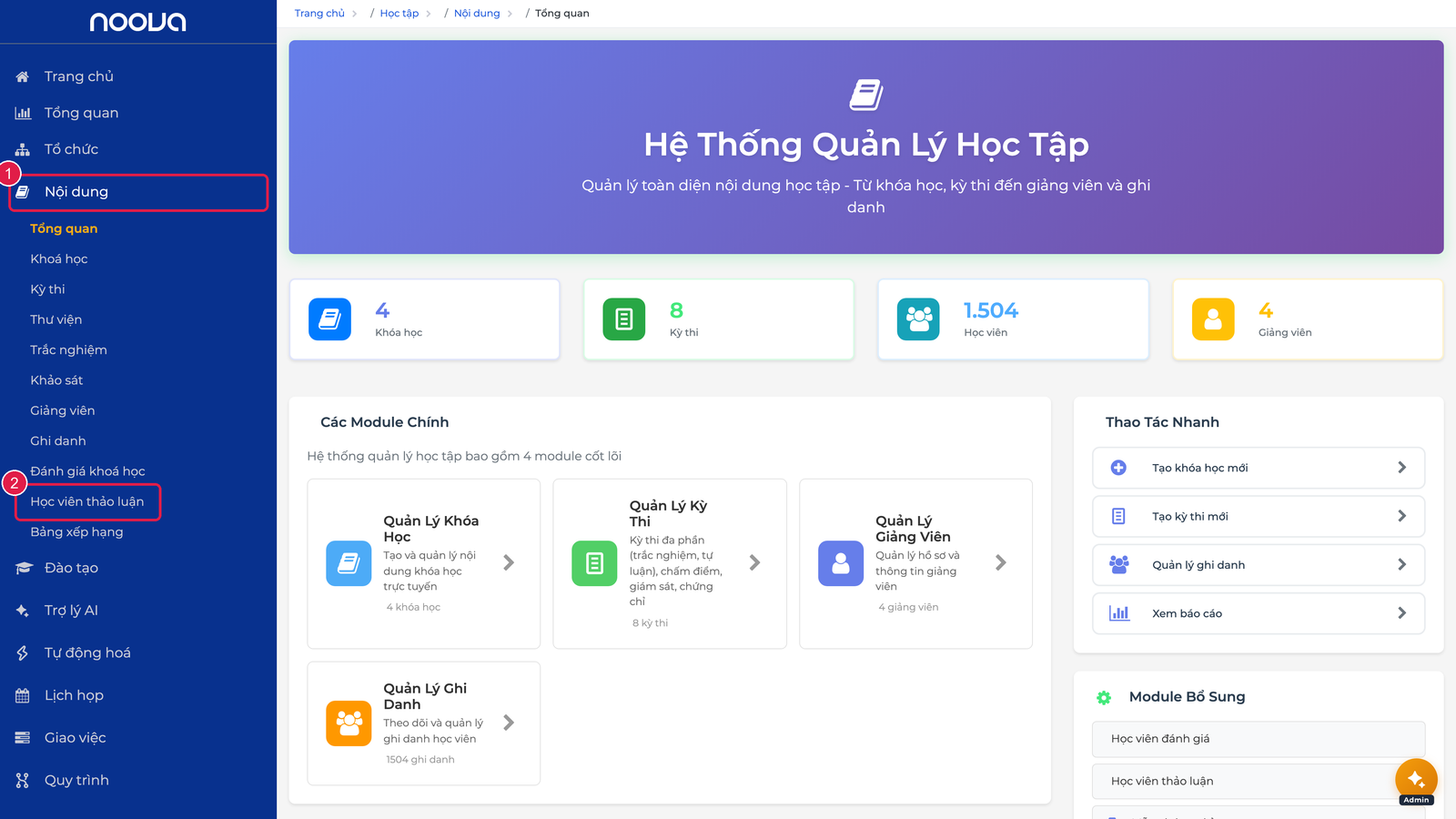This screenshot has width=1456, height=819.
Task: Open Khảo sát in the sidebar
Action: click(x=56, y=380)
